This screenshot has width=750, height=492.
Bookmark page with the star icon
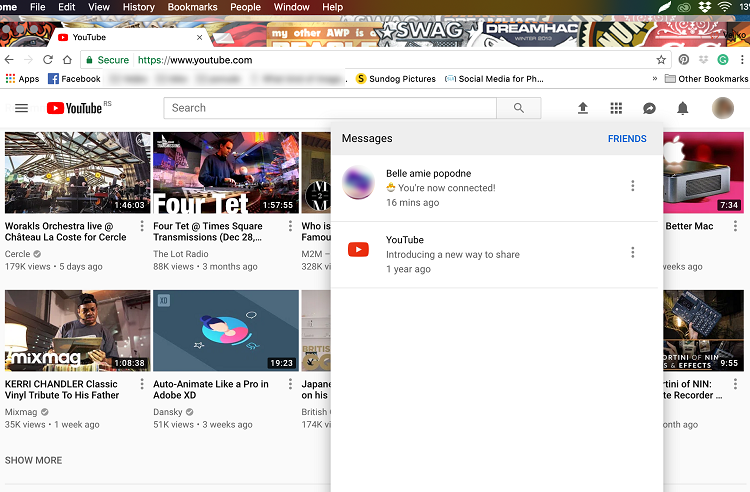[x=661, y=60]
